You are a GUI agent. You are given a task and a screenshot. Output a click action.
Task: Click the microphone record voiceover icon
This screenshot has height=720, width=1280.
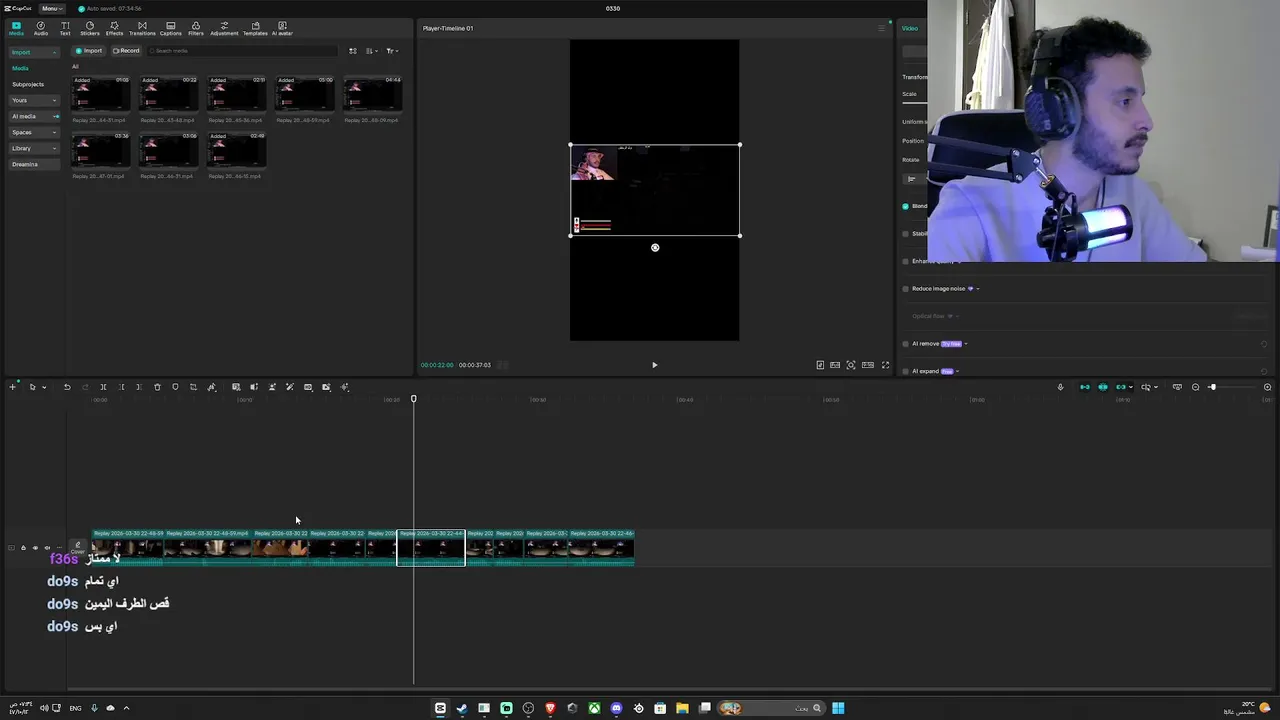pos(1060,387)
